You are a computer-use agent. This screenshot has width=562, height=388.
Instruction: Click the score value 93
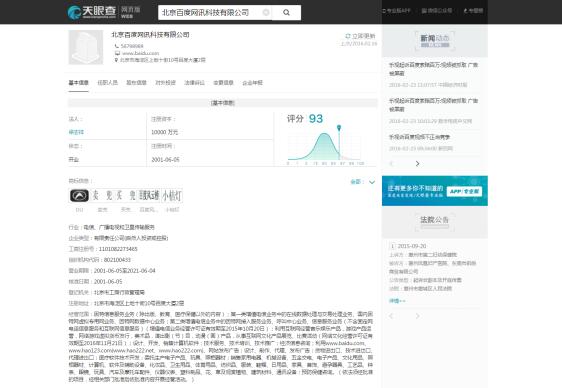[316, 119]
